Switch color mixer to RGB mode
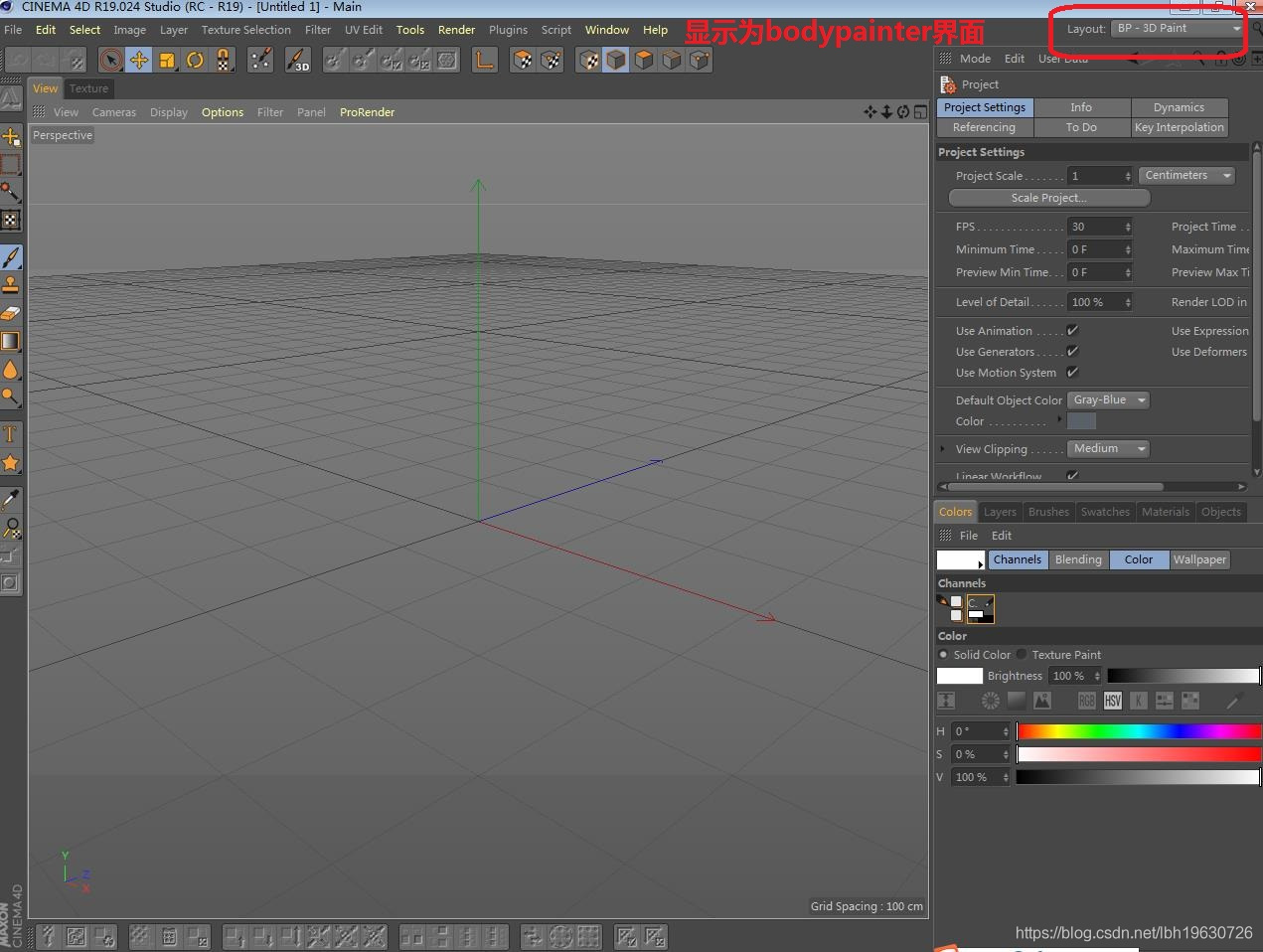 [1086, 701]
